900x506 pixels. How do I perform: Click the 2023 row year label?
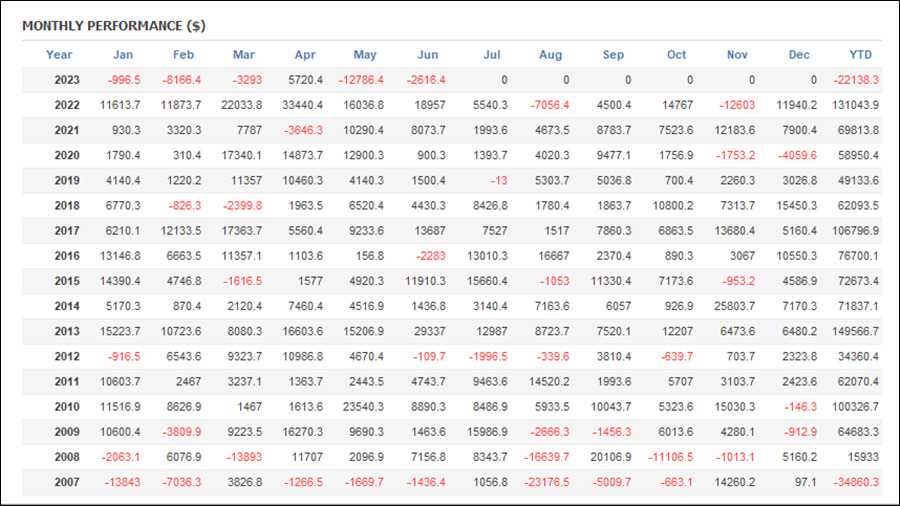point(67,80)
